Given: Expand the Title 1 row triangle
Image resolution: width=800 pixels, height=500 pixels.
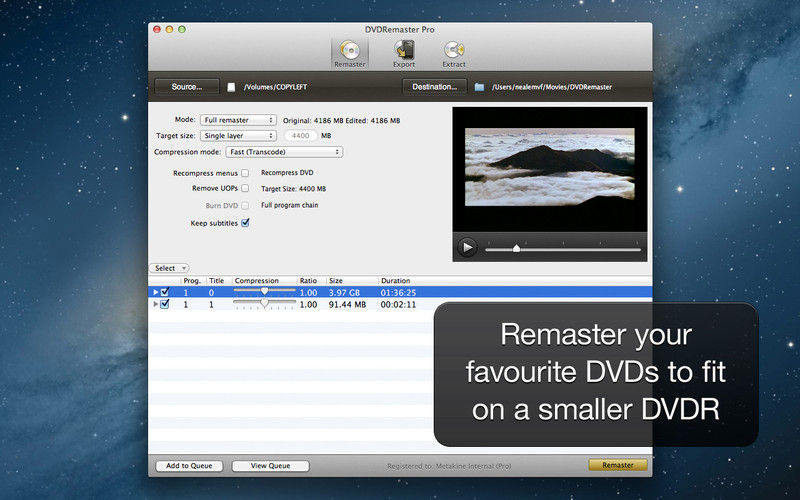Looking at the screenshot, I should [156, 304].
